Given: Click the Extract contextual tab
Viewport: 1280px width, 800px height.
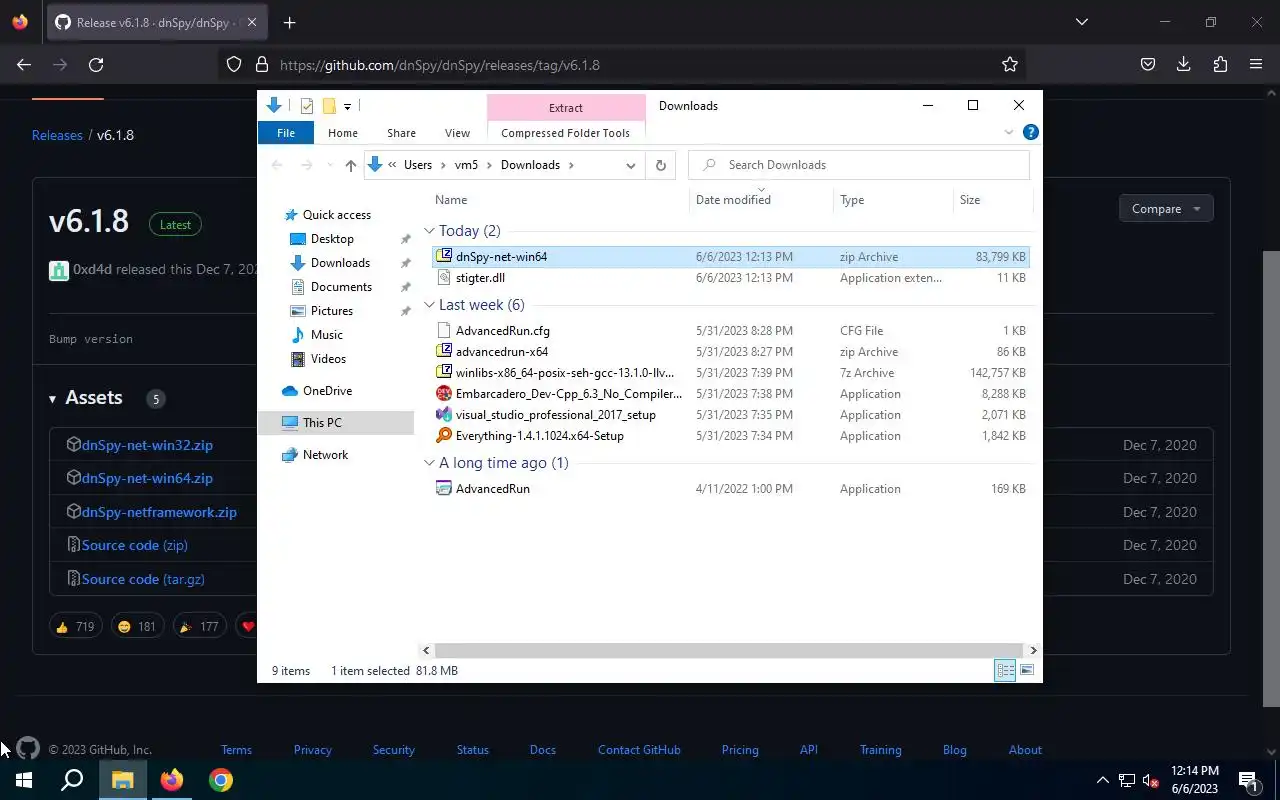Looking at the screenshot, I should pyautogui.click(x=566, y=108).
